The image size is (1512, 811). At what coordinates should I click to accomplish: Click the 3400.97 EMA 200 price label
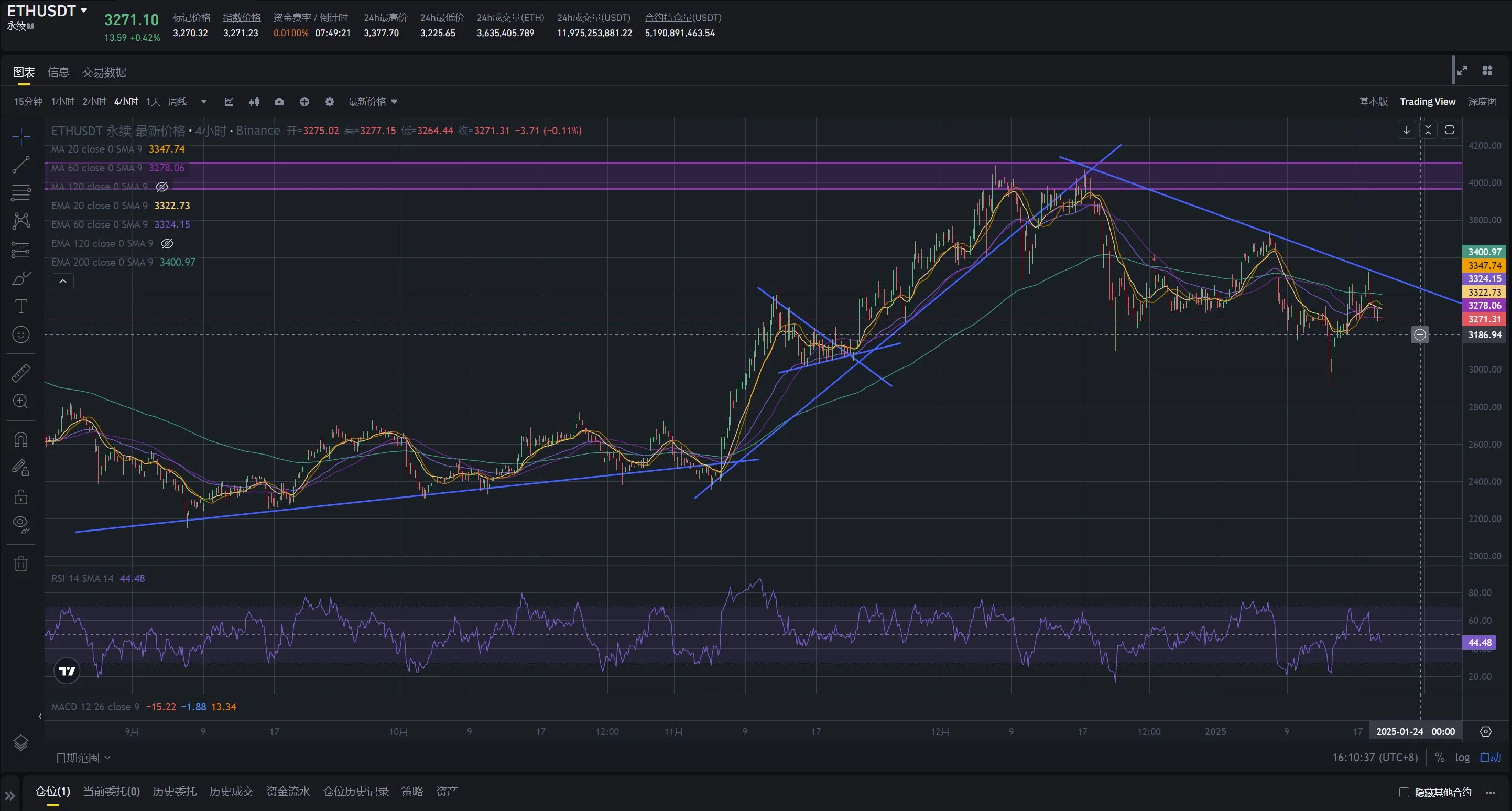pos(1484,251)
